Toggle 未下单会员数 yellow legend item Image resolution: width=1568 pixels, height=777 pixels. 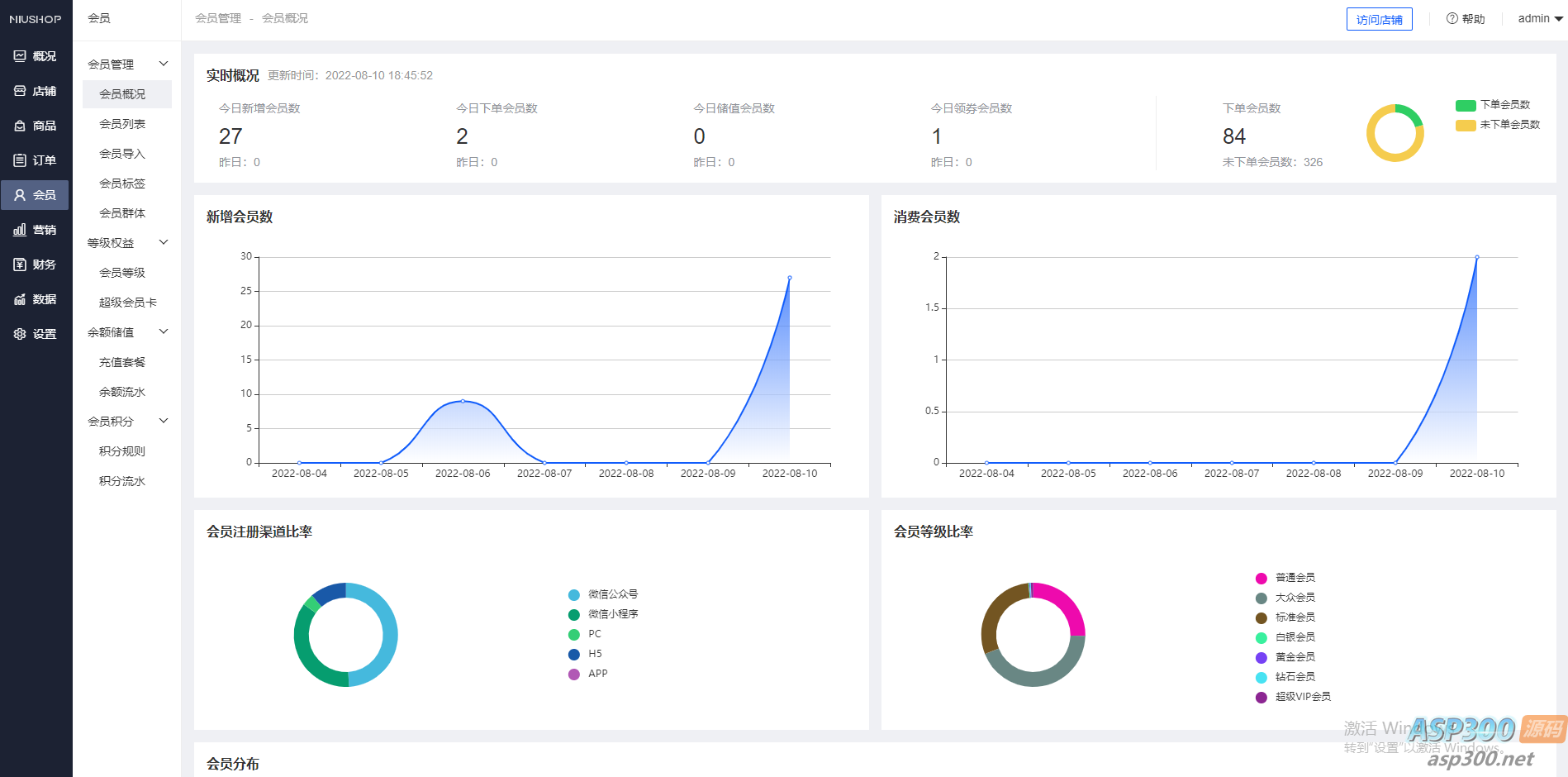[x=1497, y=125]
